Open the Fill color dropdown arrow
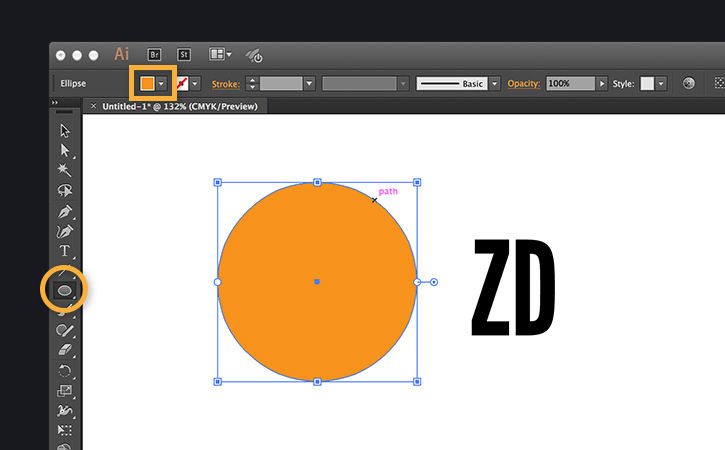The height and width of the screenshot is (450, 725). (161, 84)
